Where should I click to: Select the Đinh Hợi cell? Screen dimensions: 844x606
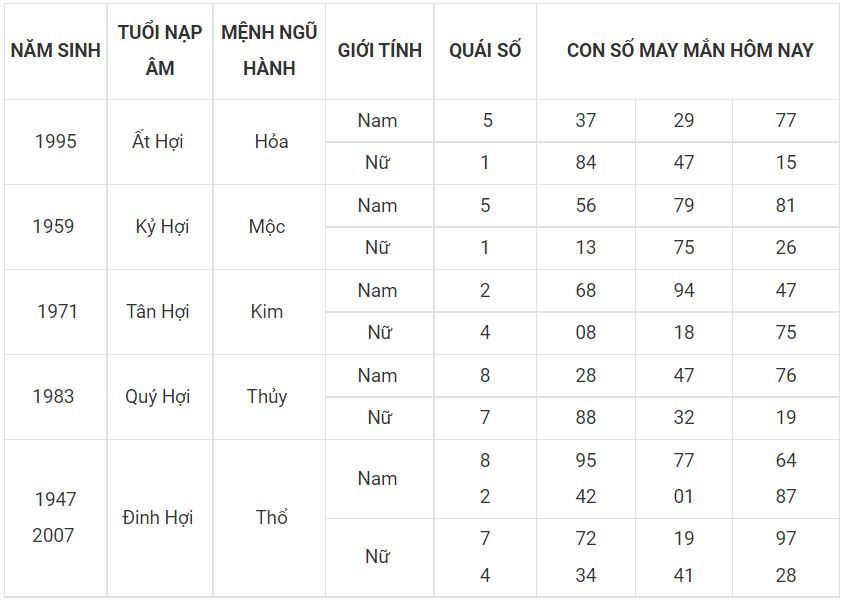158,518
